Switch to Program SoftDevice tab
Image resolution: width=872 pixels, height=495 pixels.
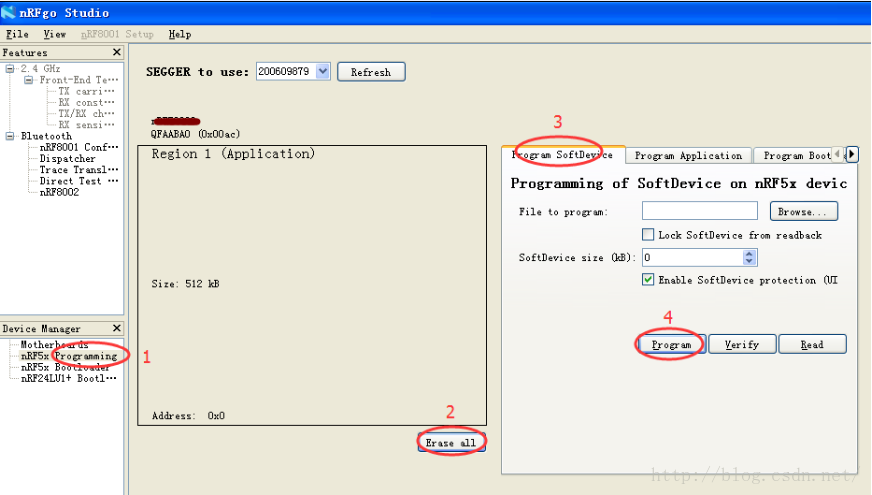[562, 155]
